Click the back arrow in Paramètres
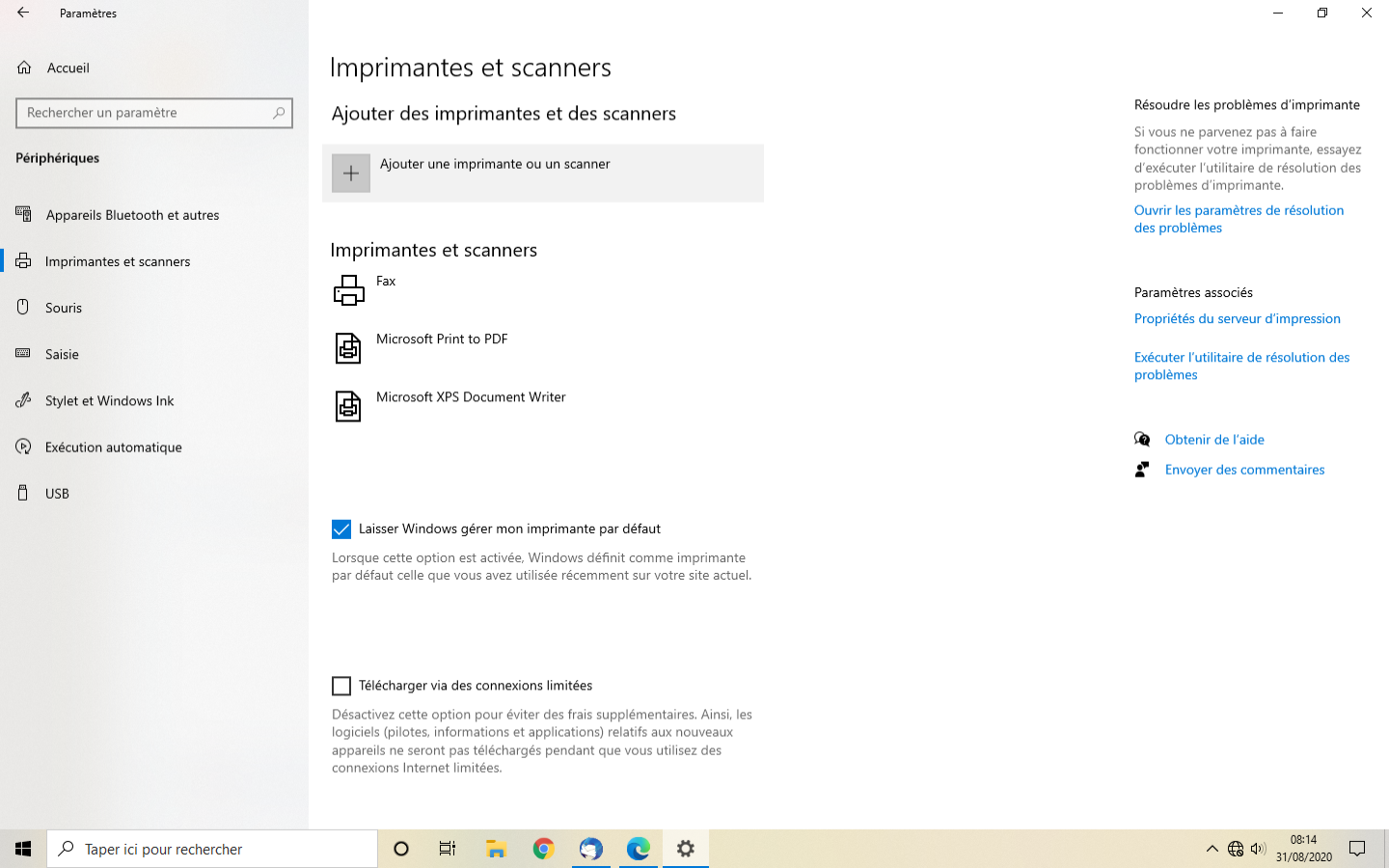1389x868 pixels. coord(23,13)
